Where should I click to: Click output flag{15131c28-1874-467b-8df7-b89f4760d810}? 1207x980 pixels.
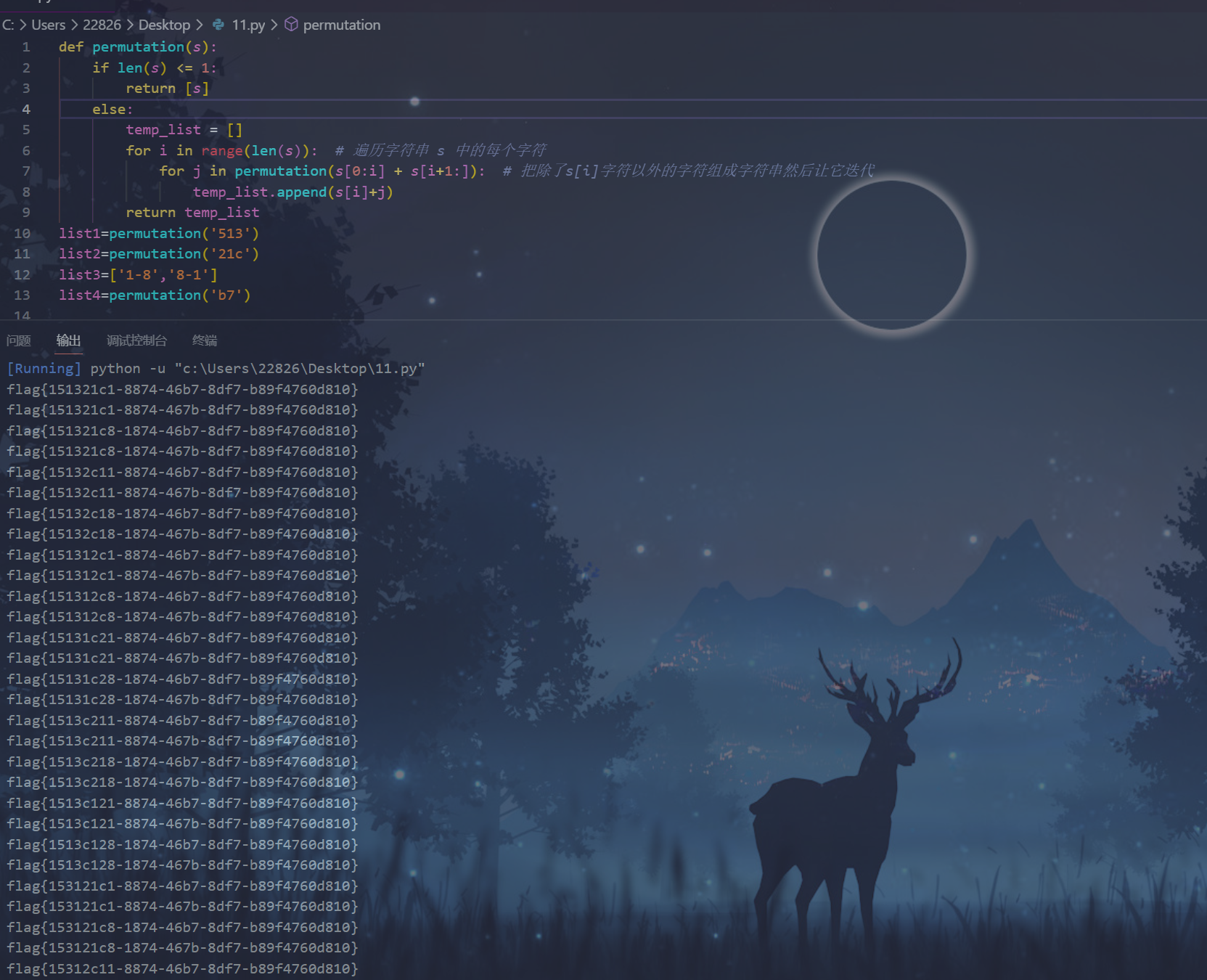click(182, 700)
